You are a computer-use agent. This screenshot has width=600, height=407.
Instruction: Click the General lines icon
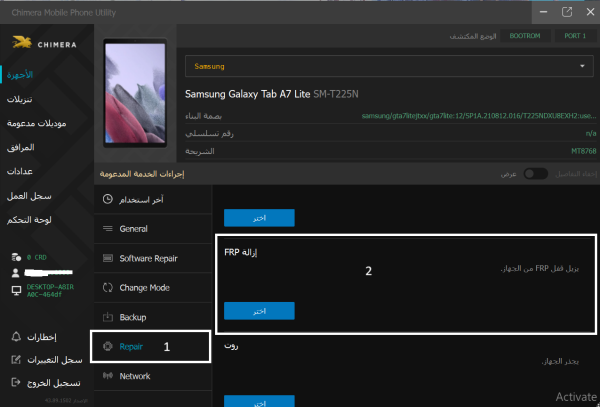click(x=108, y=228)
